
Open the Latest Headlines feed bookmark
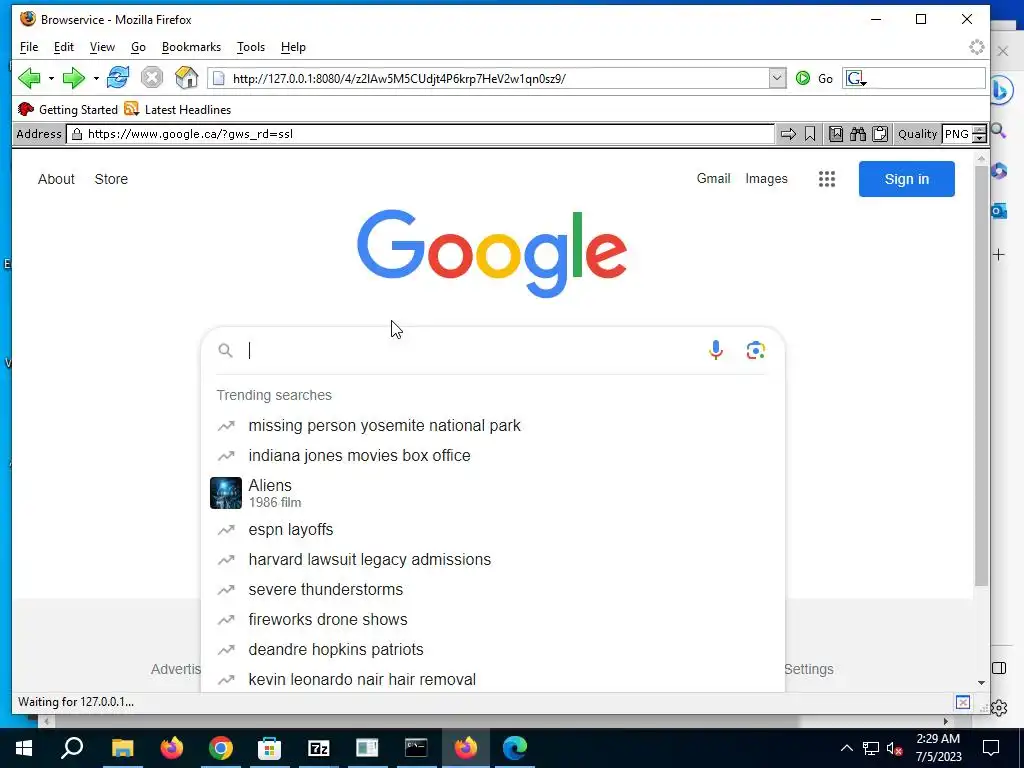[178, 109]
